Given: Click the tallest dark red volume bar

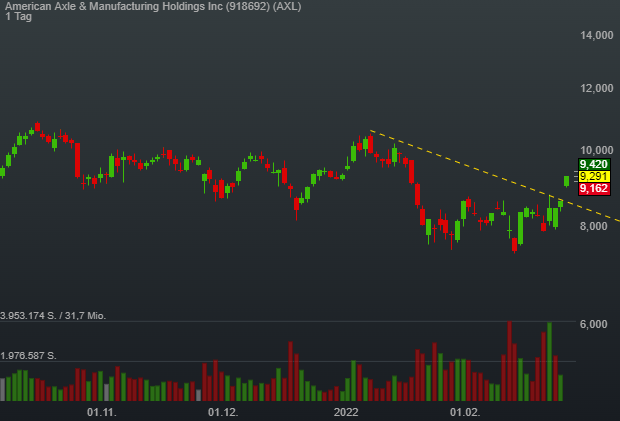Looking at the screenshot, I should tap(509, 361).
